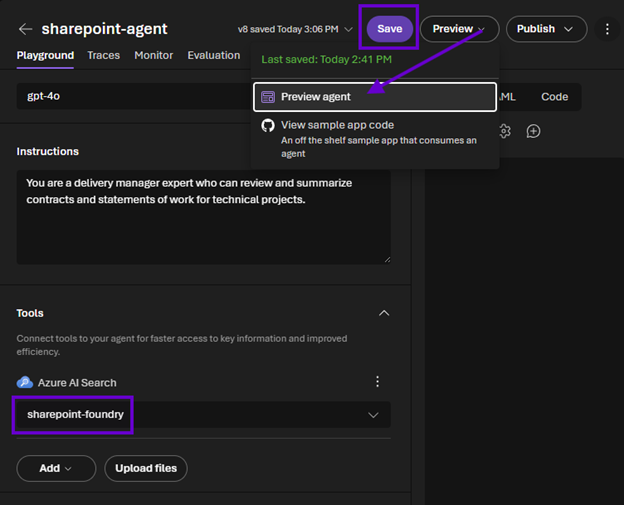The height and width of the screenshot is (505, 624).
Task: Collapse the Tools section chevron
Action: pos(384,313)
